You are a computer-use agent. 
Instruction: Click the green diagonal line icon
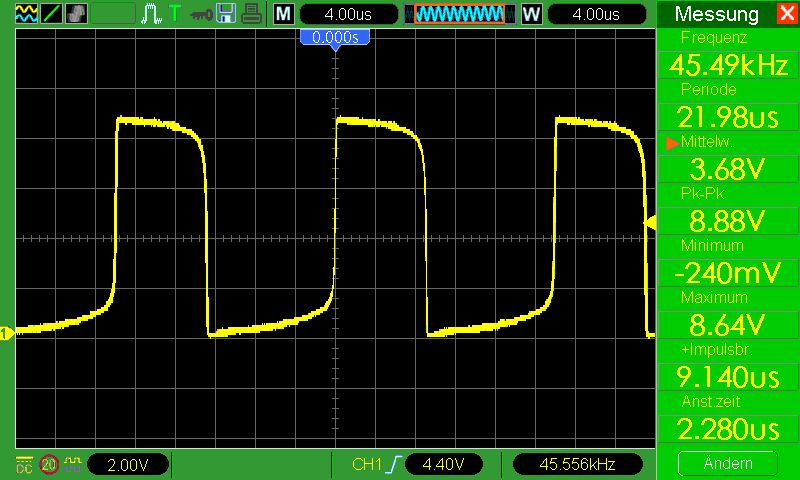coord(52,14)
